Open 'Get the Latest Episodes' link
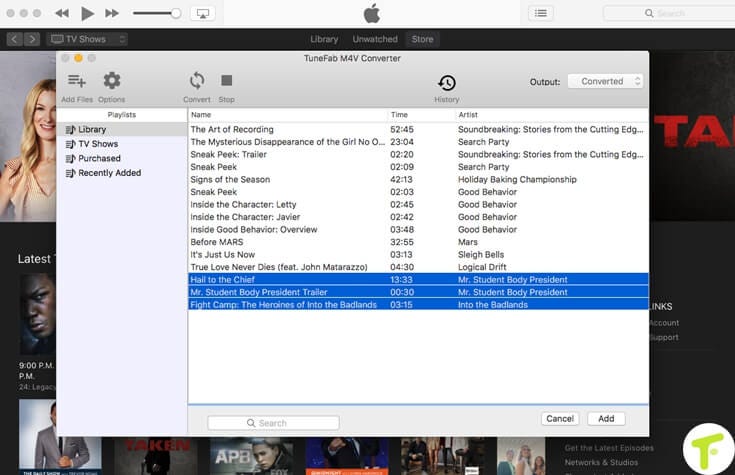Image resolution: width=735 pixels, height=475 pixels. 609,448
